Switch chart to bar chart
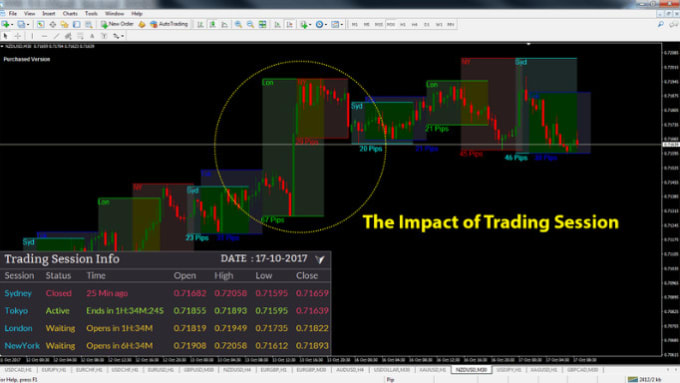The width and height of the screenshot is (680, 383). click(x=200, y=24)
